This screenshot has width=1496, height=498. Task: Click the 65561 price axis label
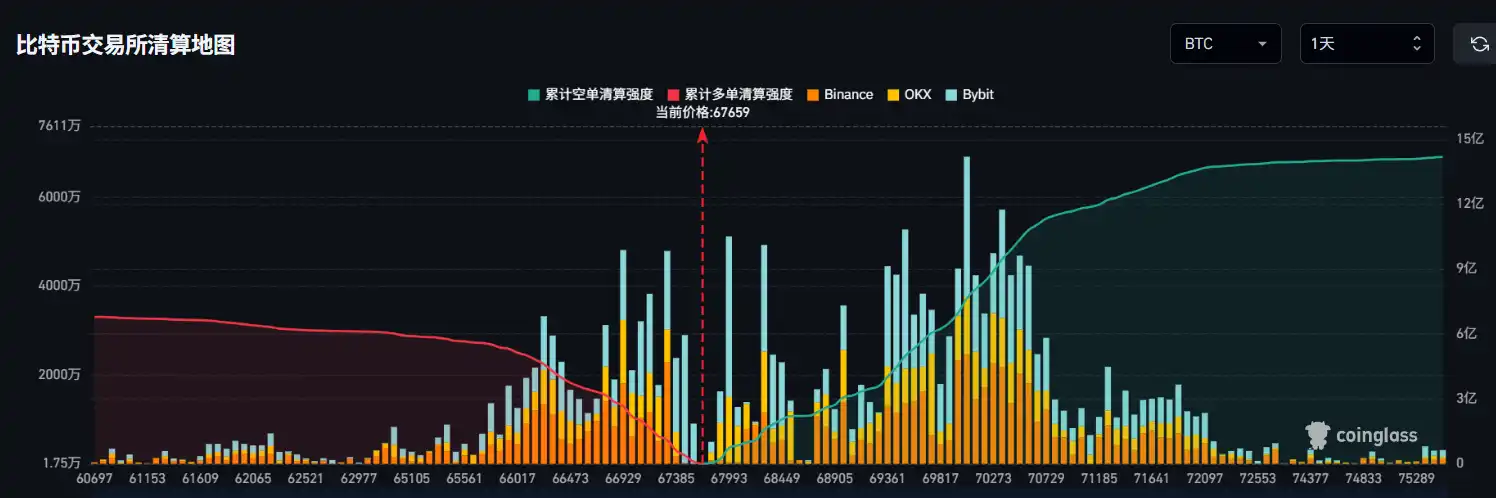[467, 480]
